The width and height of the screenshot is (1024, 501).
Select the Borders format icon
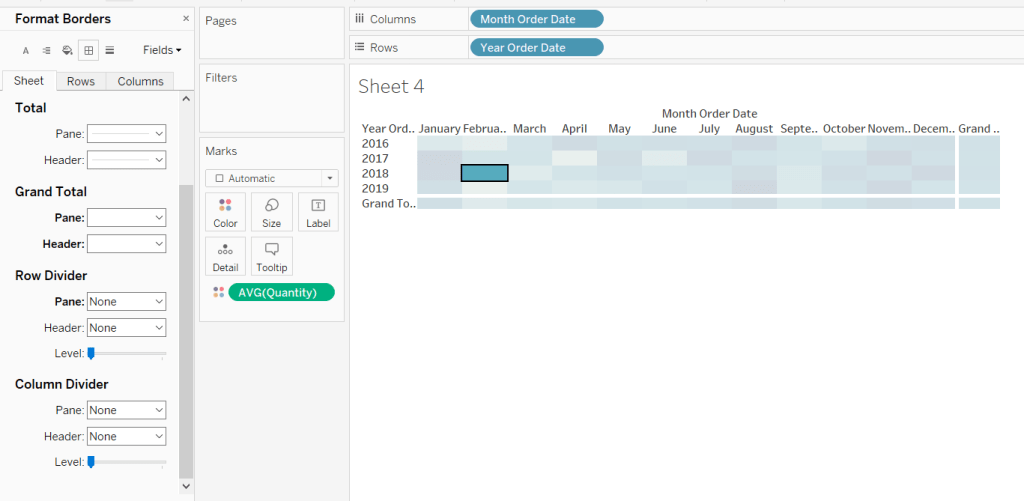pos(88,50)
